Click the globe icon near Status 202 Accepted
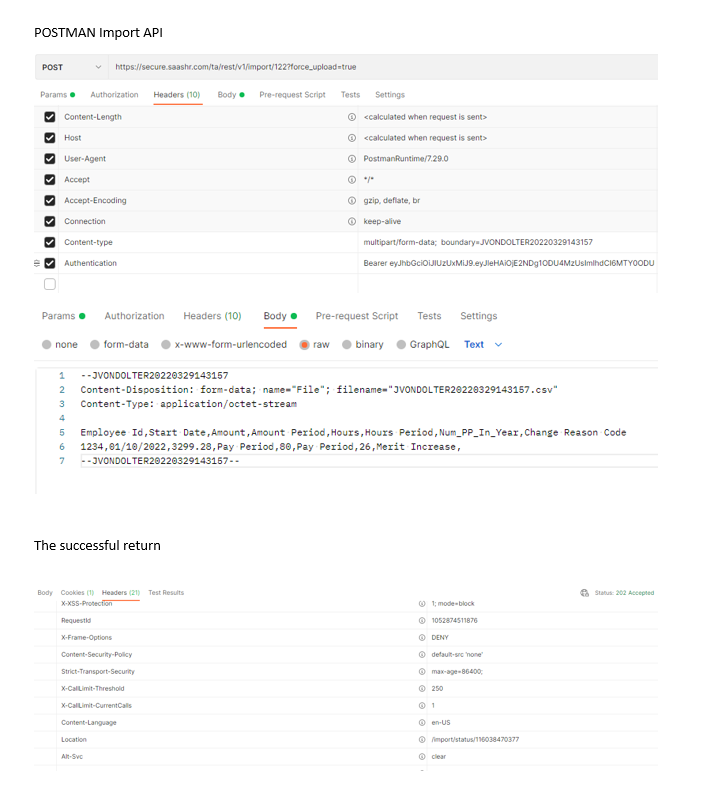The width and height of the screenshot is (705, 804). [584, 592]
